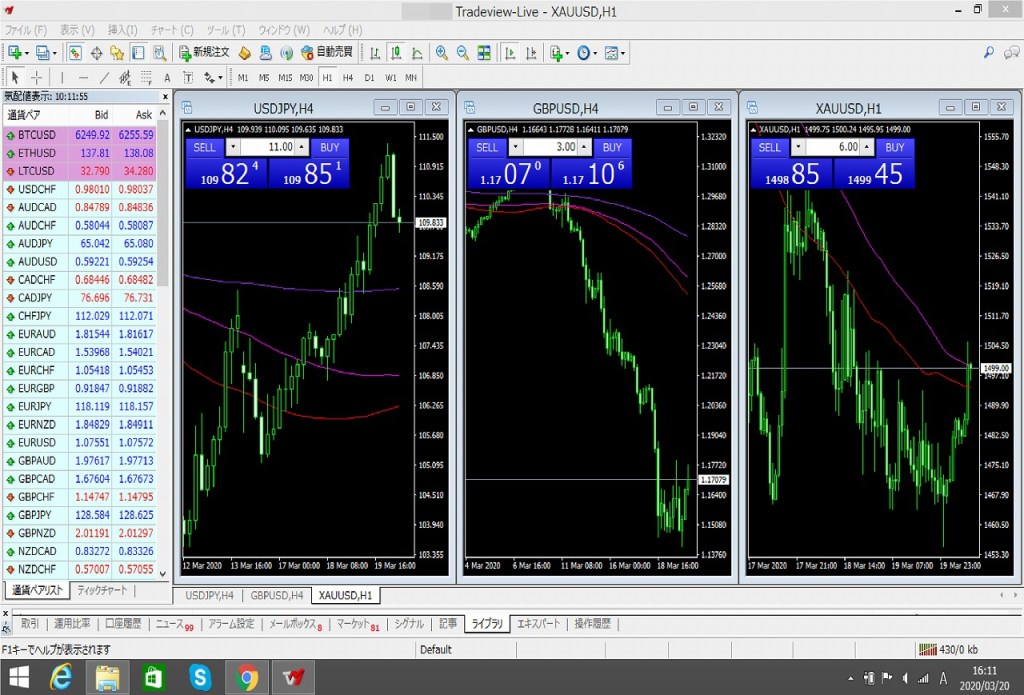Draw a horizontal line with the tool
1024x695 pixels.
point(82,77)
